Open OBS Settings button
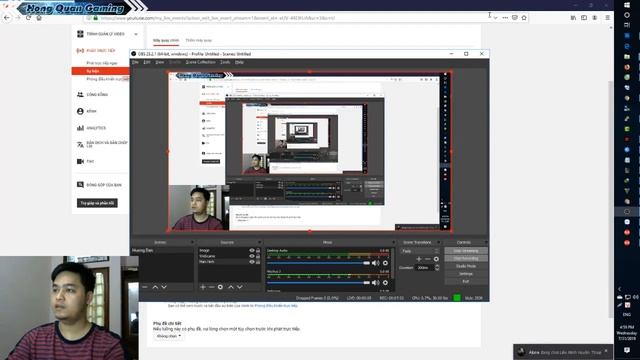Screen dimensions: 640x360 [466, 274]
